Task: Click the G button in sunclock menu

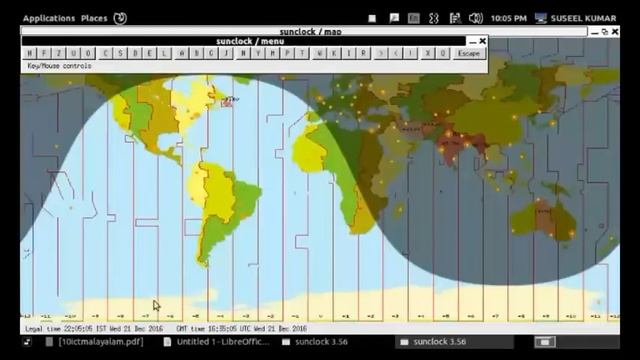Action: (x=211, y=53)
